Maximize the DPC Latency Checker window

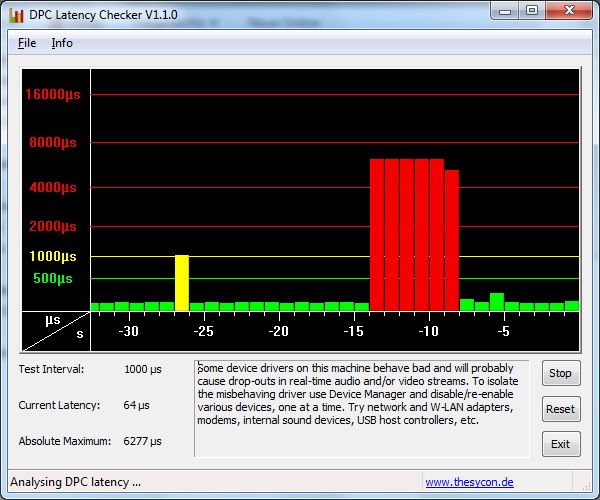532,11
